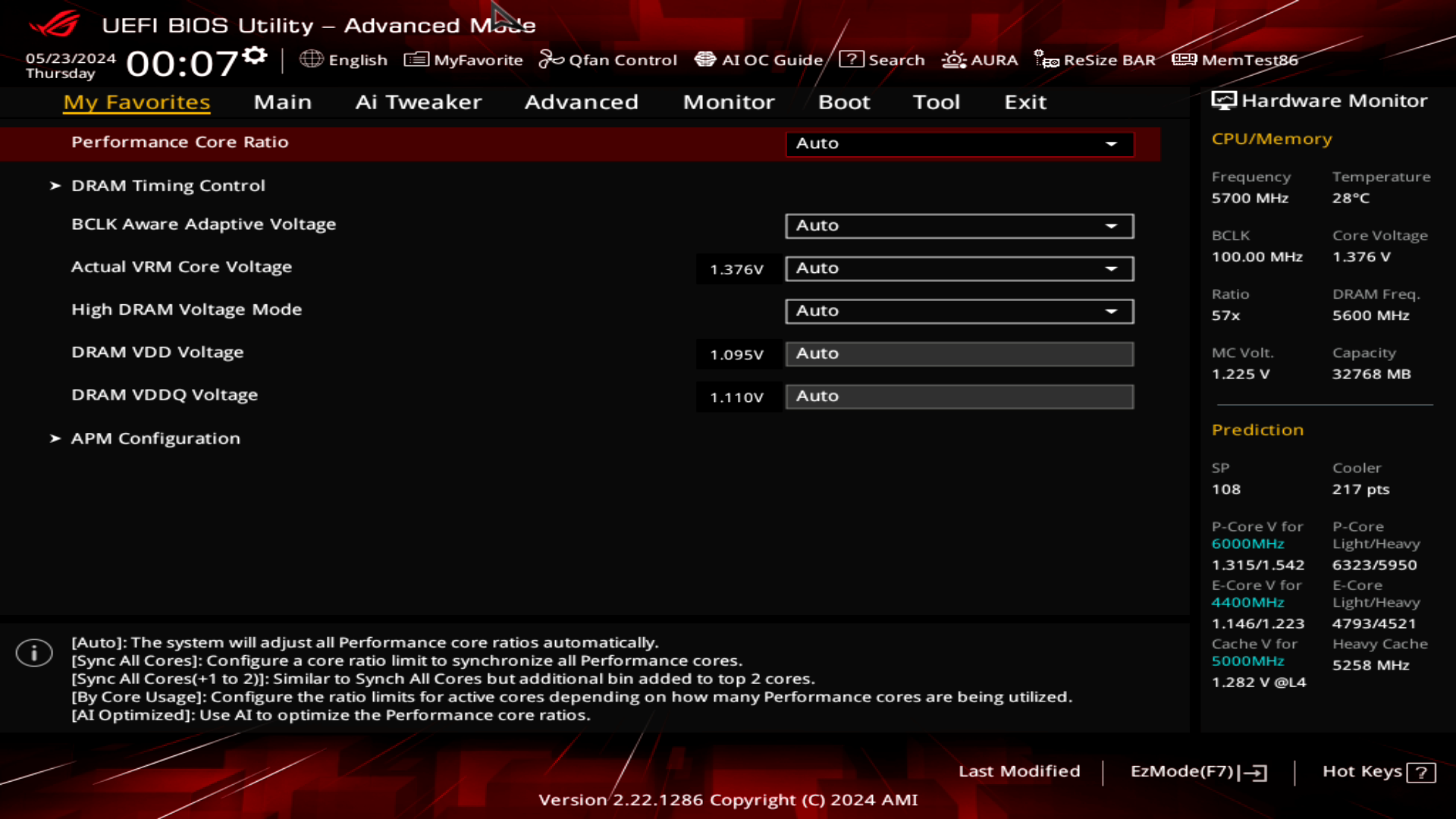The height and width of the screenshot is (819, 1456).
Task: Toggle the ReSize BAR icon
Action: [x=1046, y=59]
